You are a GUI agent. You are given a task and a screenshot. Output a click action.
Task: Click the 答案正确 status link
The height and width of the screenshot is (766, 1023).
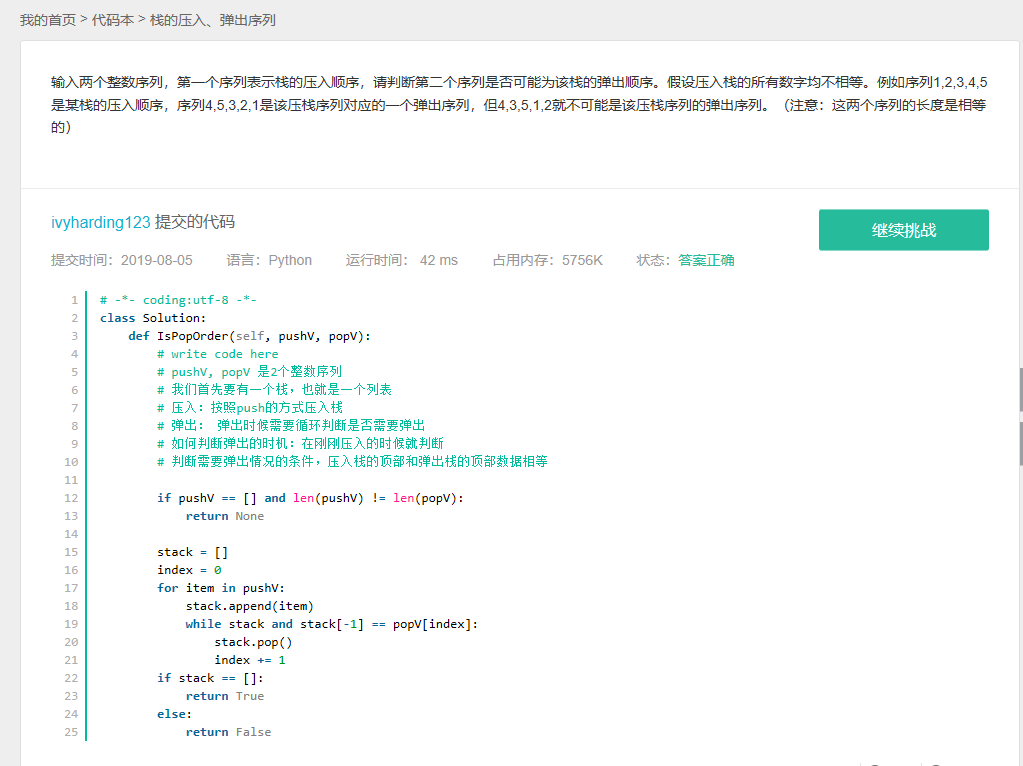coord(706,260)
